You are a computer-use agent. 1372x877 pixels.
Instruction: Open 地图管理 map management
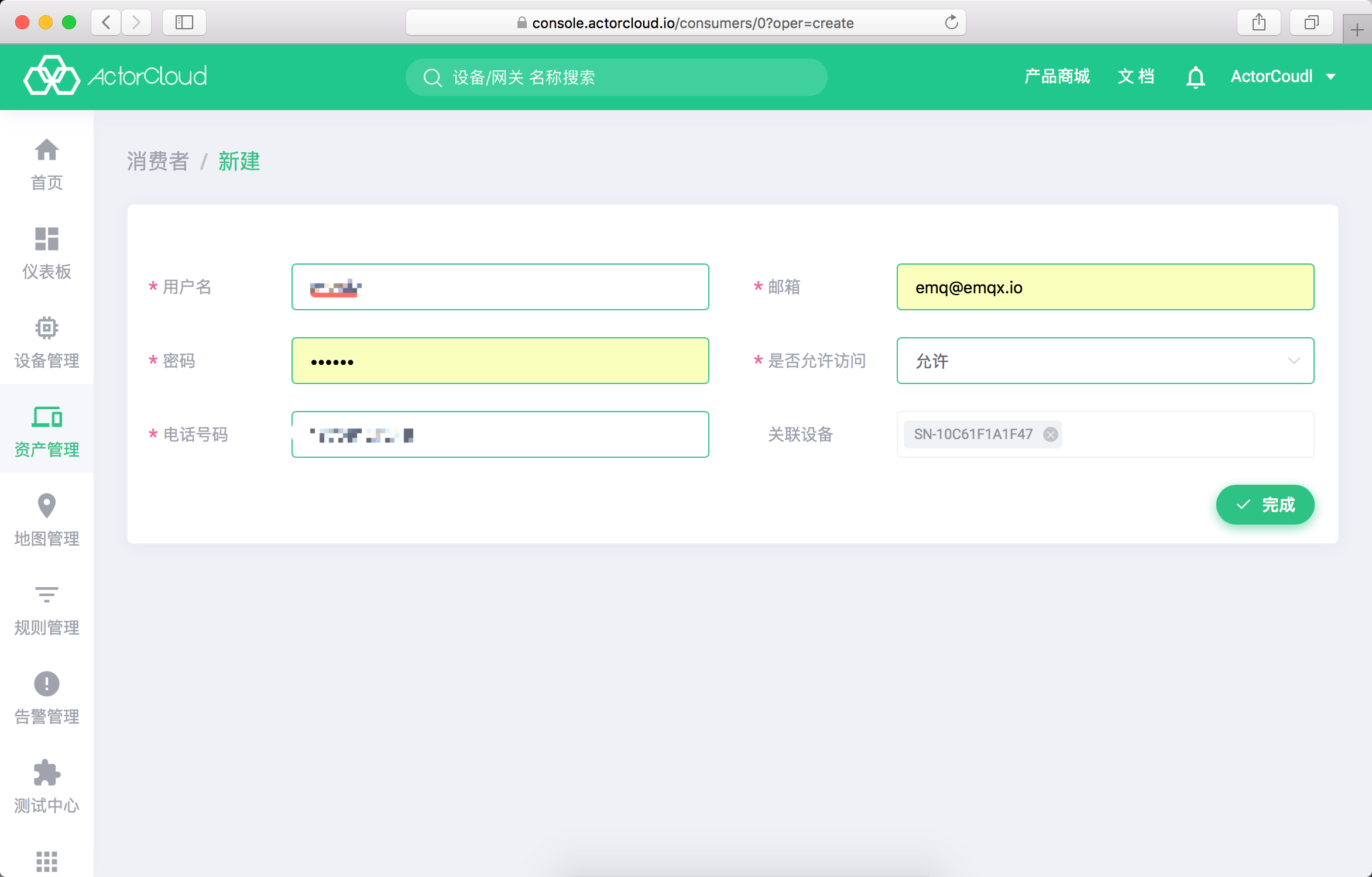pos(46,520)
